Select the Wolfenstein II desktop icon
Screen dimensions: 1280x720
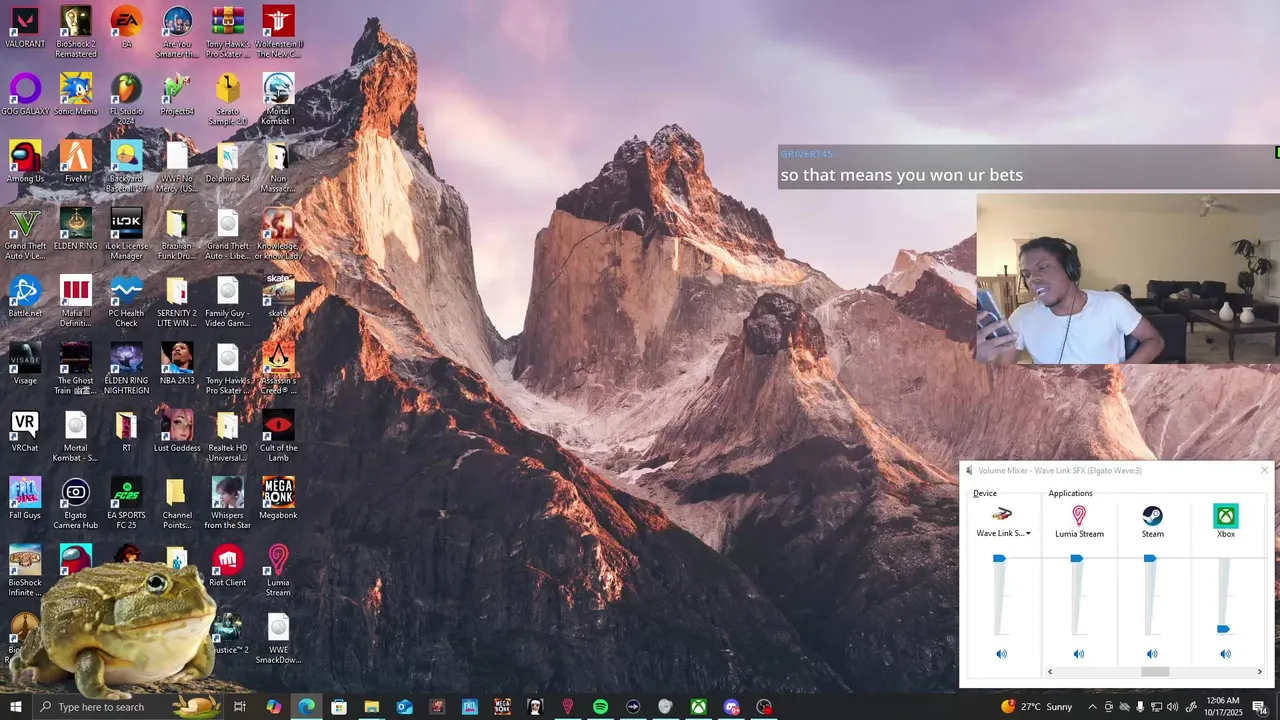pos(278,32)
